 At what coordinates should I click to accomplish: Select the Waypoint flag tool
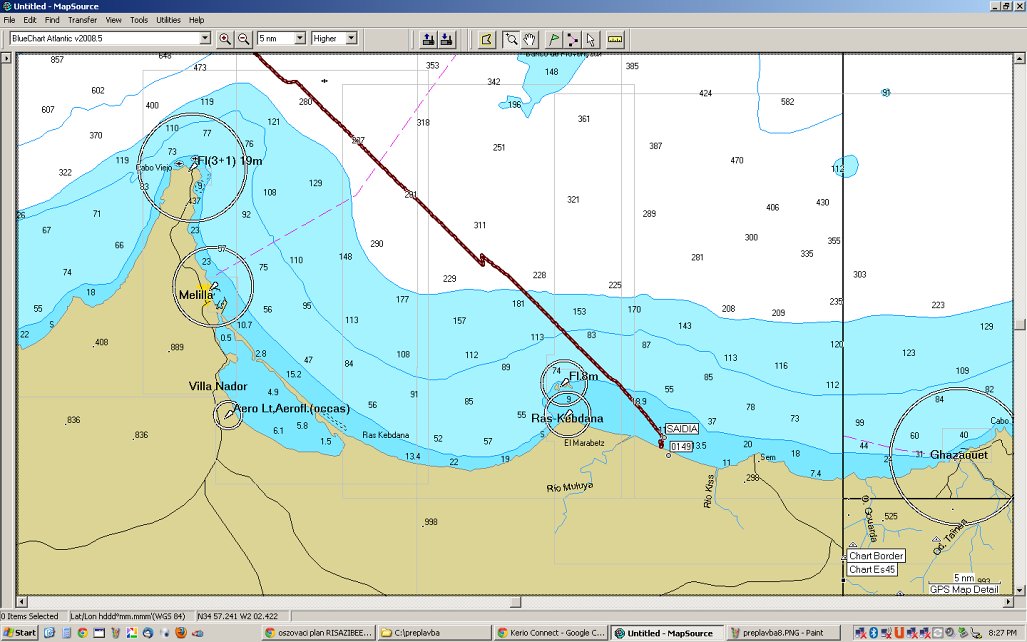click(x=554, y=39)
